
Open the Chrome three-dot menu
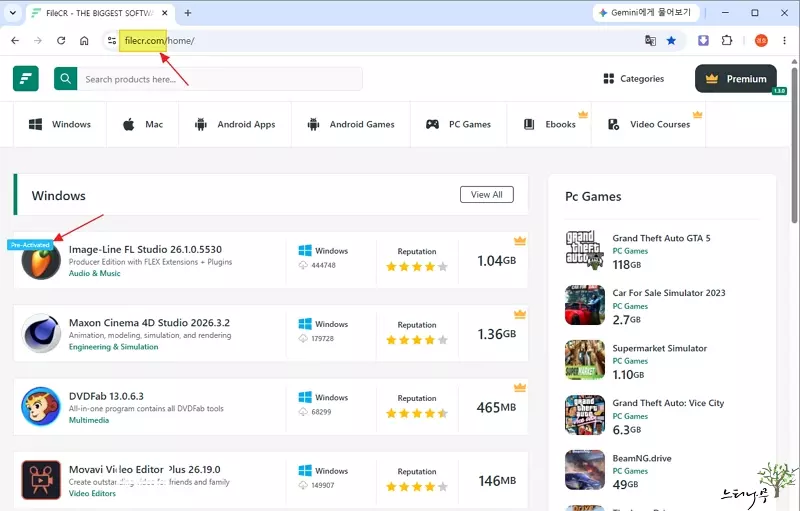784,40
